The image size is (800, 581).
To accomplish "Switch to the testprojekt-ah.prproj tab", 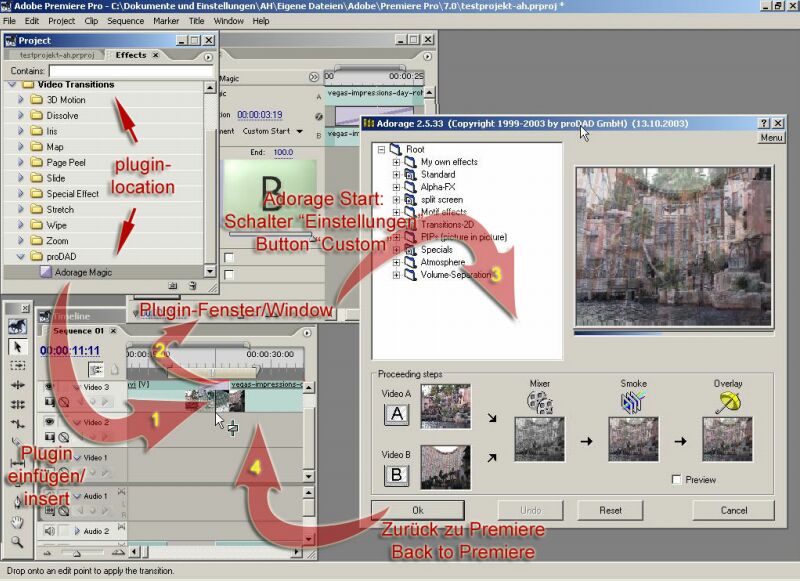I will pos(57,55).
